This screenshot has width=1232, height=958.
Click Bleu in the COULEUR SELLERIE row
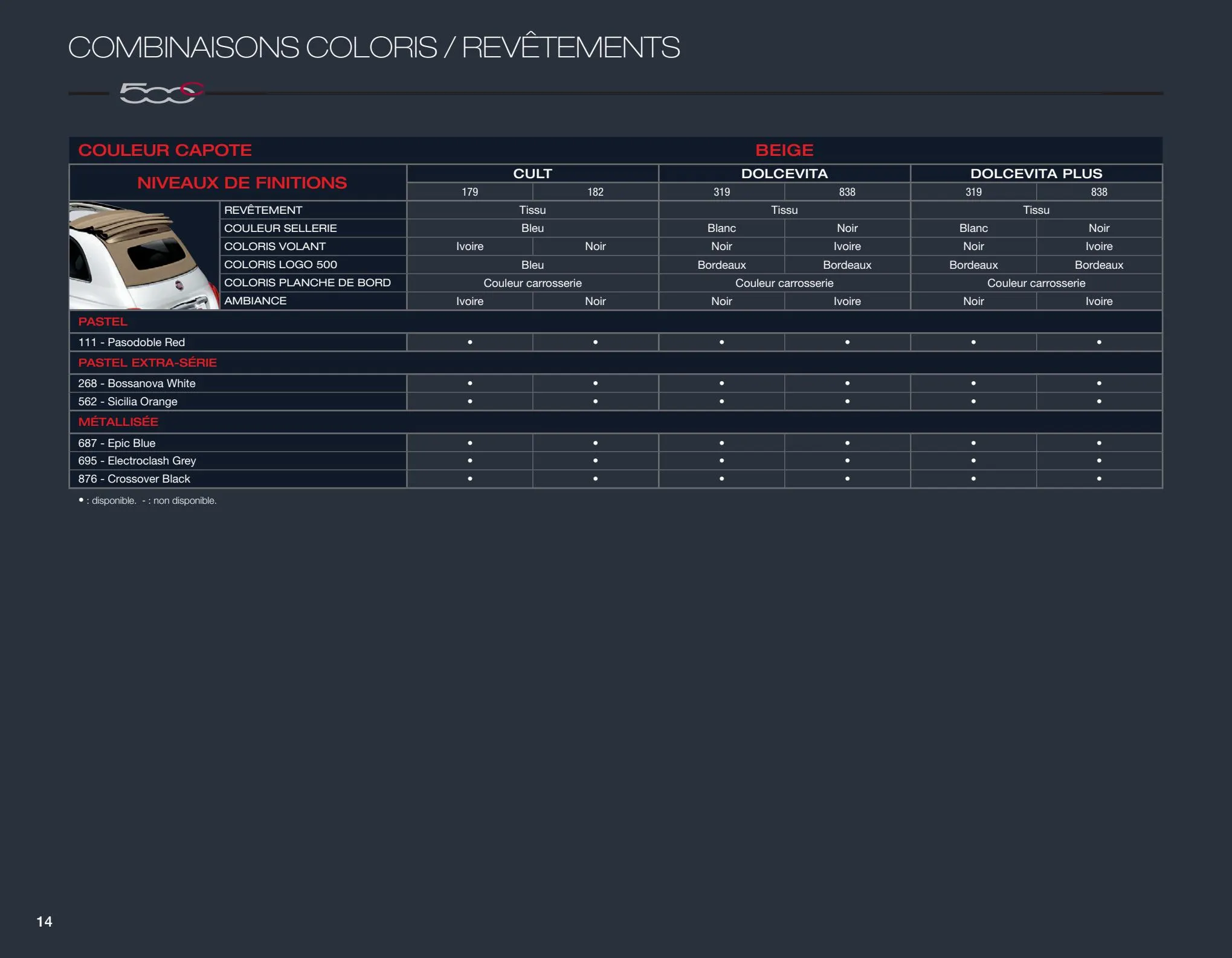pyautogui.click(x=532, y=228)
